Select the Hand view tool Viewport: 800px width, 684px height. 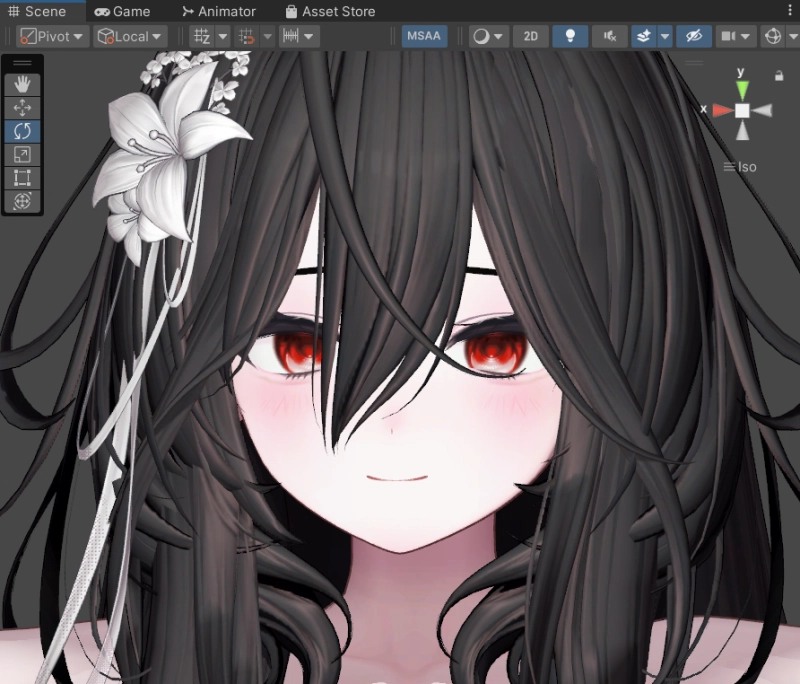coord(22,84)
